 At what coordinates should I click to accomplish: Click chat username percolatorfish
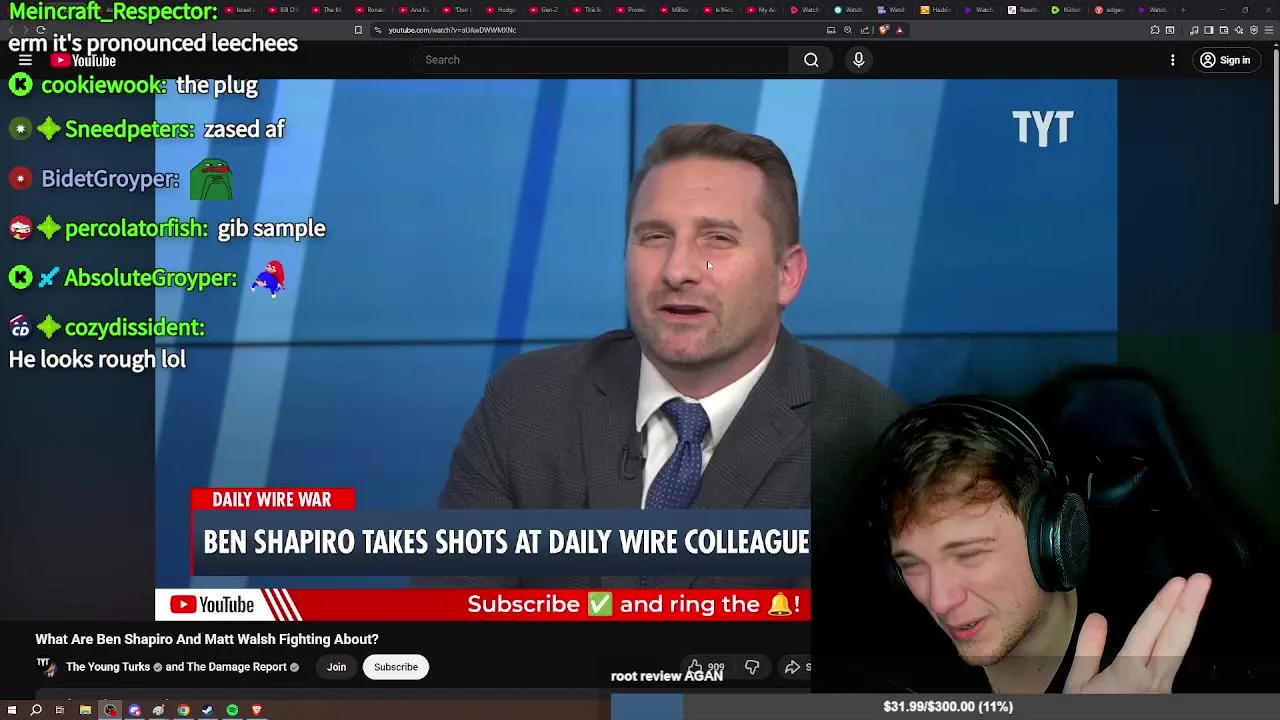click(x=136, y=228)
